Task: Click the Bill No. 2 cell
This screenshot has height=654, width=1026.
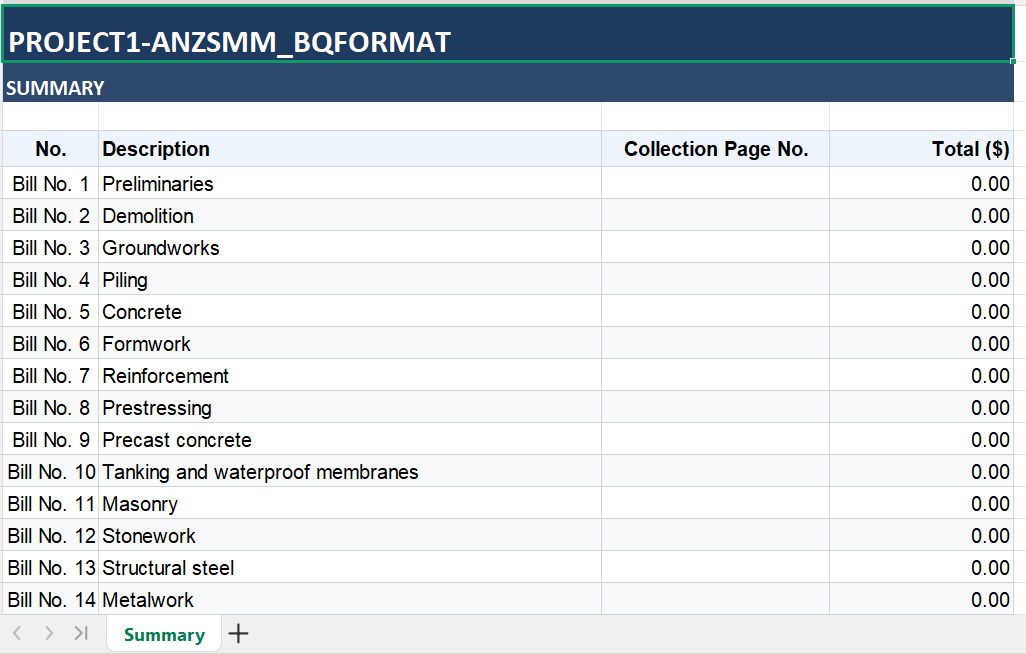Action: point(50,215)
